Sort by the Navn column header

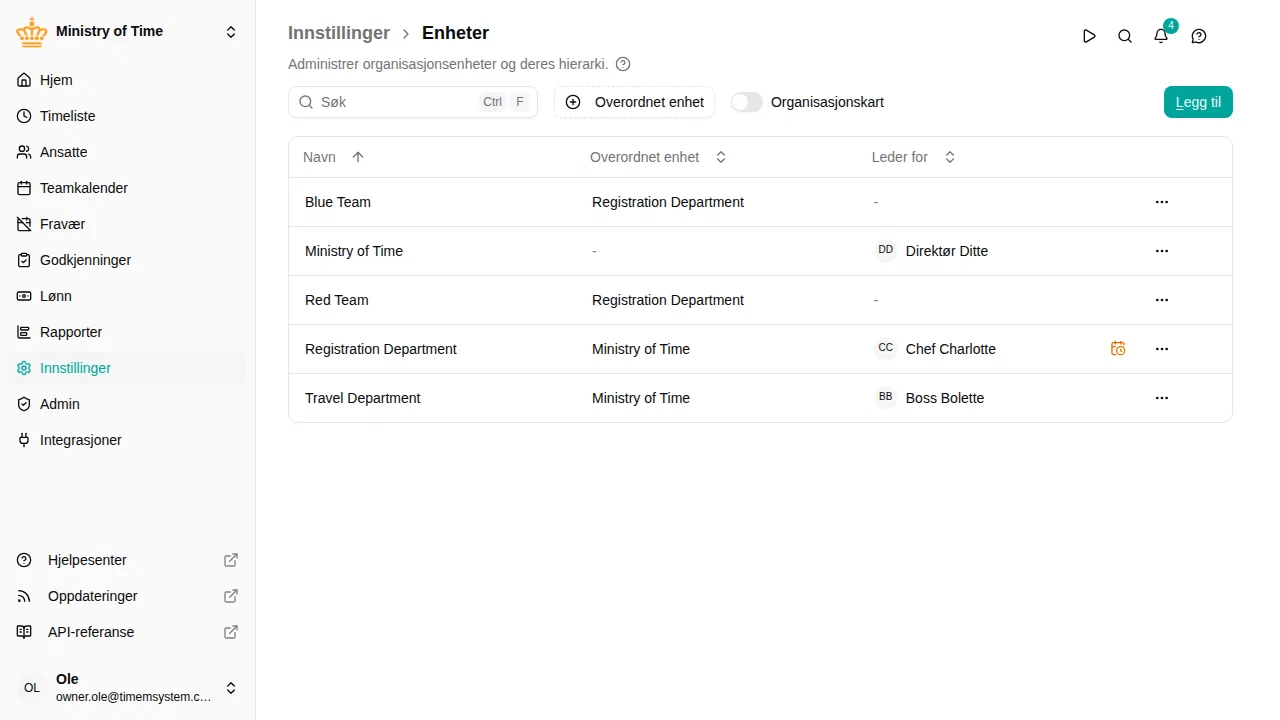pos(334,157)
